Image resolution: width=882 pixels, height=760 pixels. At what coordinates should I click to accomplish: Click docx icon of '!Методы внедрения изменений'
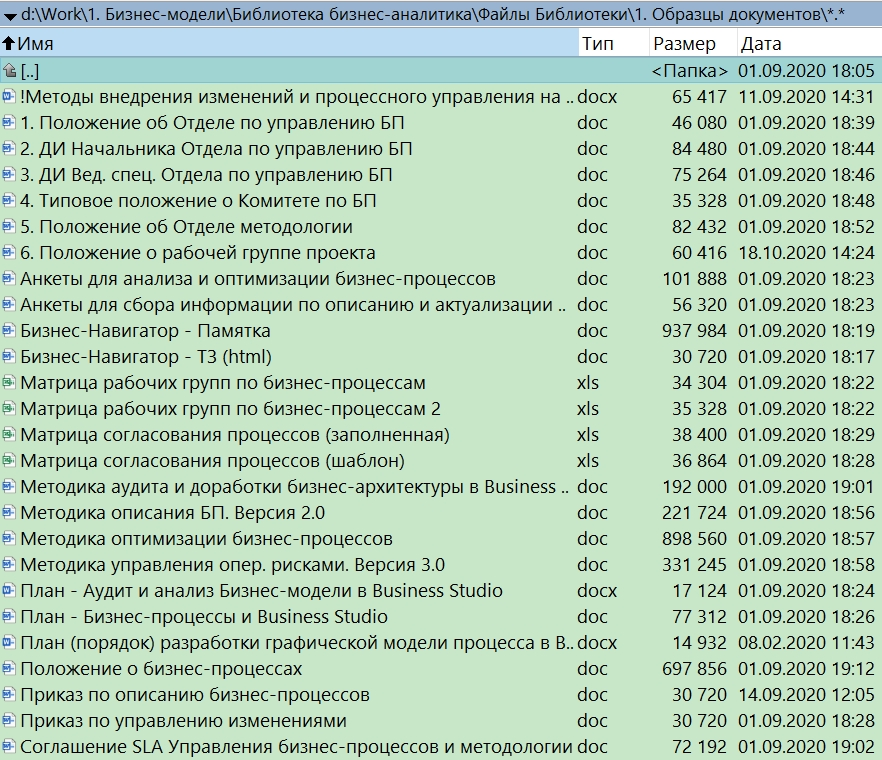point(8,96)
